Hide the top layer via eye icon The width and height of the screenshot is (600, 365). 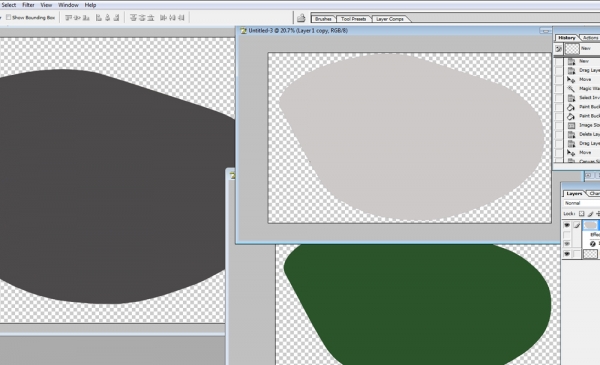[x=567, y=225]
